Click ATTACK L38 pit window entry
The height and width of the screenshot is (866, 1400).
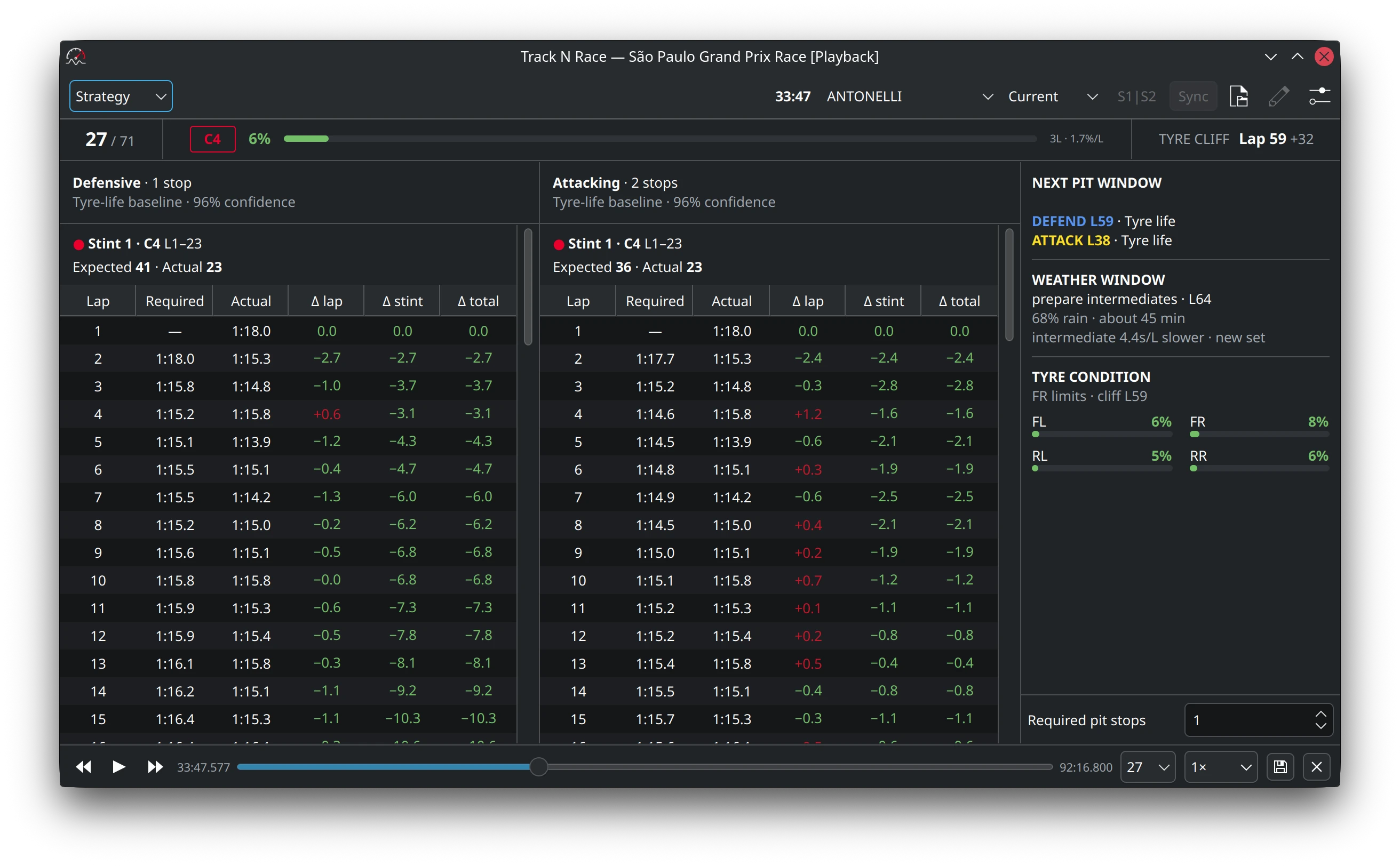click(1101, 240)
